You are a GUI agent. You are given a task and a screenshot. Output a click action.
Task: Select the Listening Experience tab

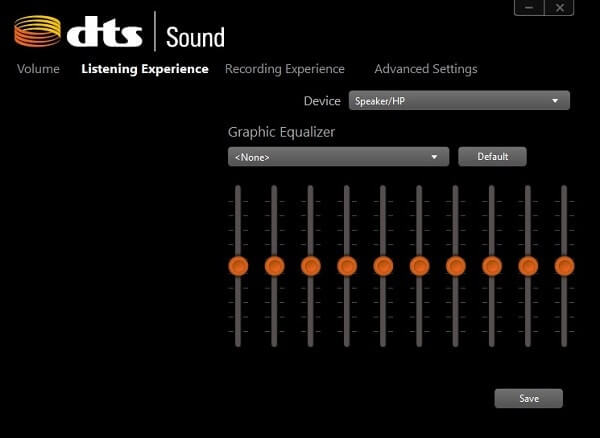point(145,69)
